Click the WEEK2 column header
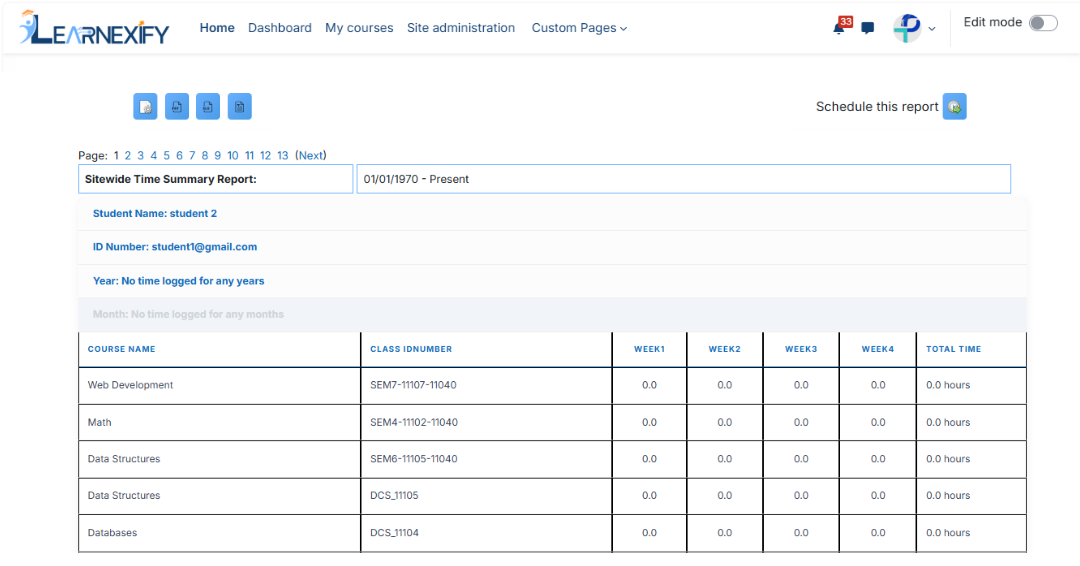Image resolution: width=1080 pixels, height=566 pixels. coord(725,349)
